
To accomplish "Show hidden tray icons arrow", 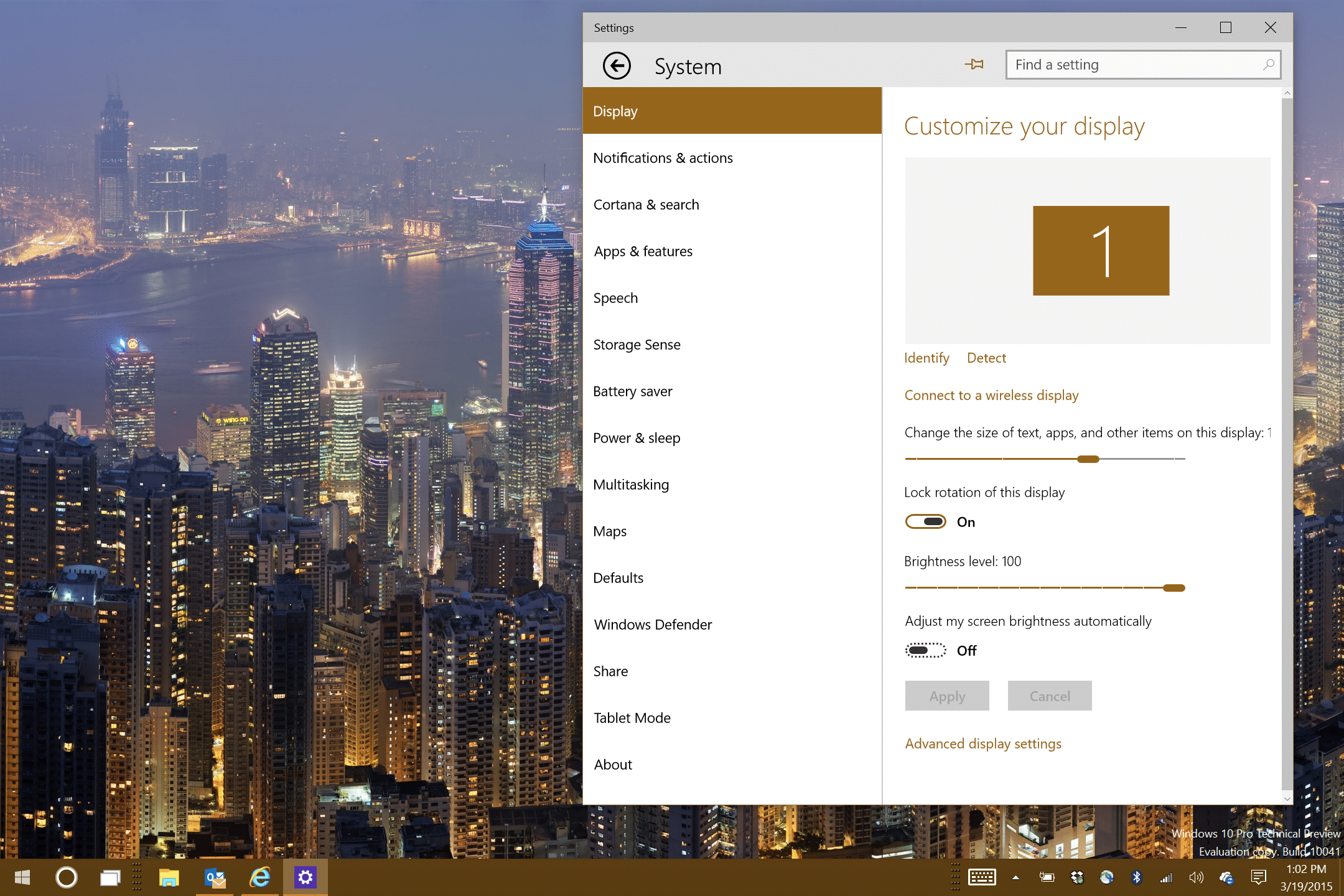I will (x=1015, y=878).
